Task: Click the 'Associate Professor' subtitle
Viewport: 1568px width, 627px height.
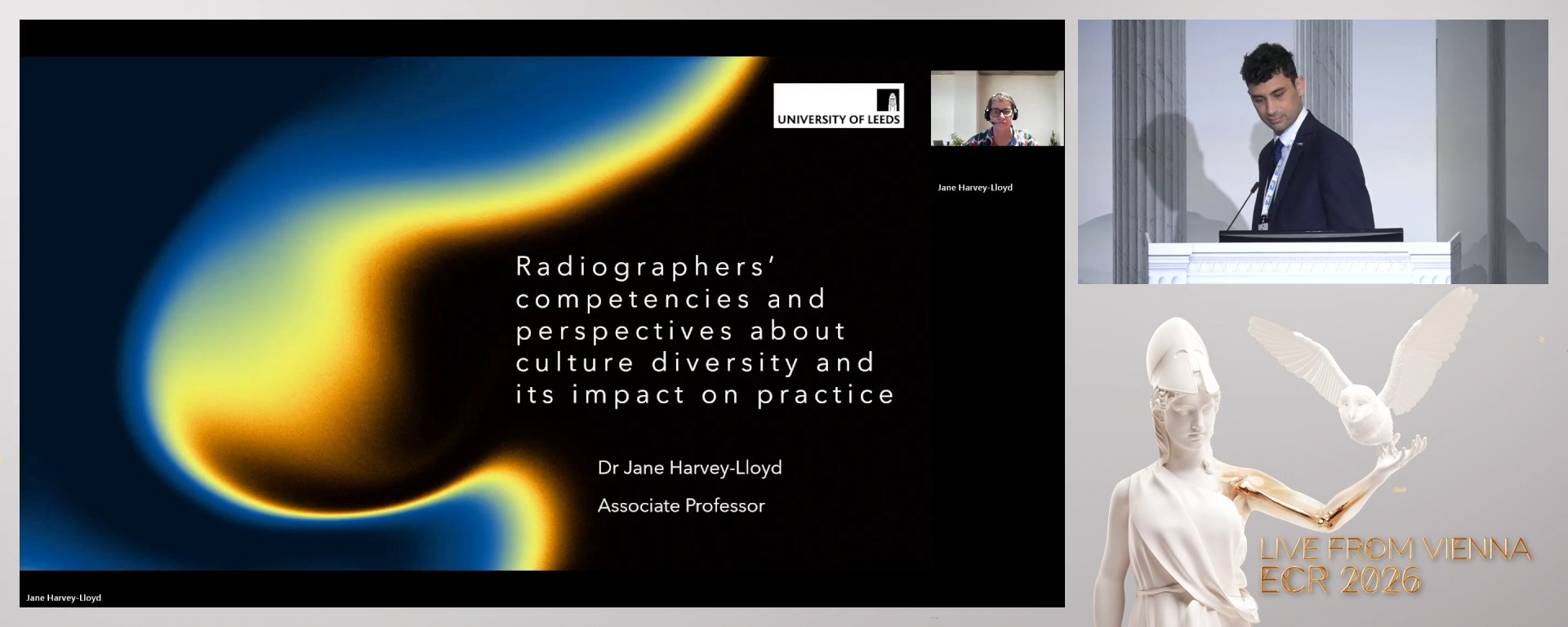Action: pyautogui.click(x=681, y=505)
